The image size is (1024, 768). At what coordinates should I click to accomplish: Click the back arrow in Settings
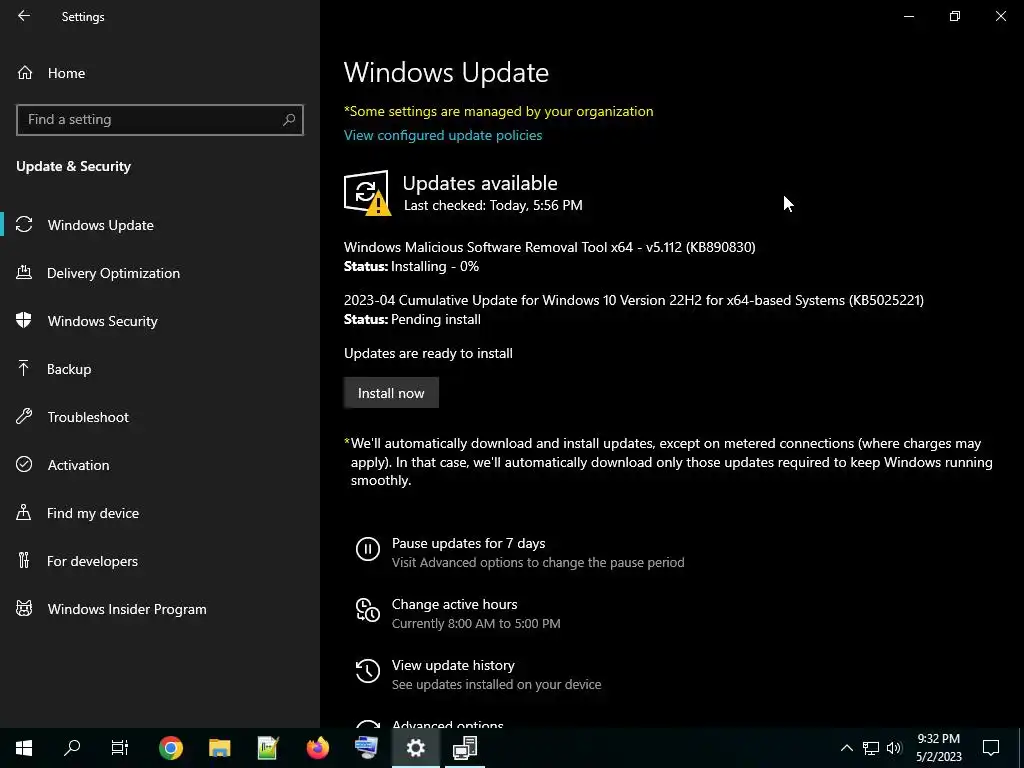(x=24, y=16)
